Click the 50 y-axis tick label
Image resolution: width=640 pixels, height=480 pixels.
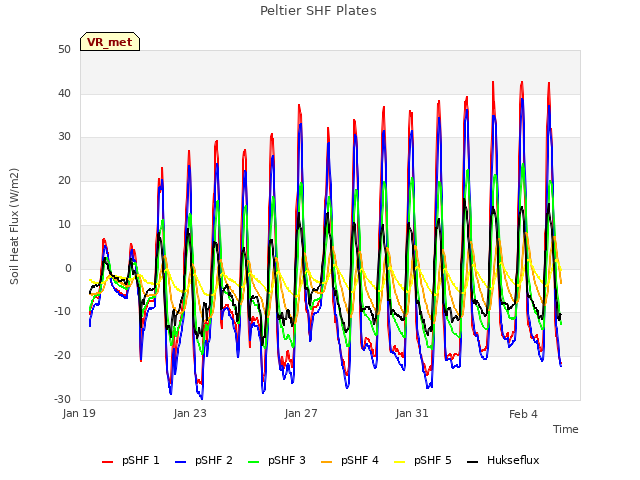(x=64, y=50)
